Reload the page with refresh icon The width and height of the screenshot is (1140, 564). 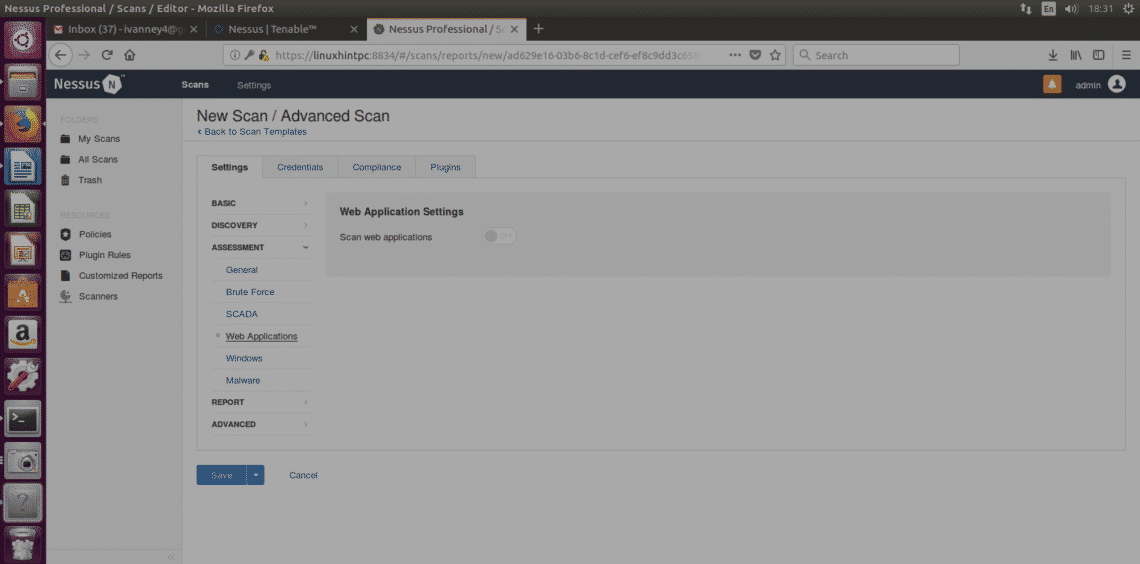(107, 55)
